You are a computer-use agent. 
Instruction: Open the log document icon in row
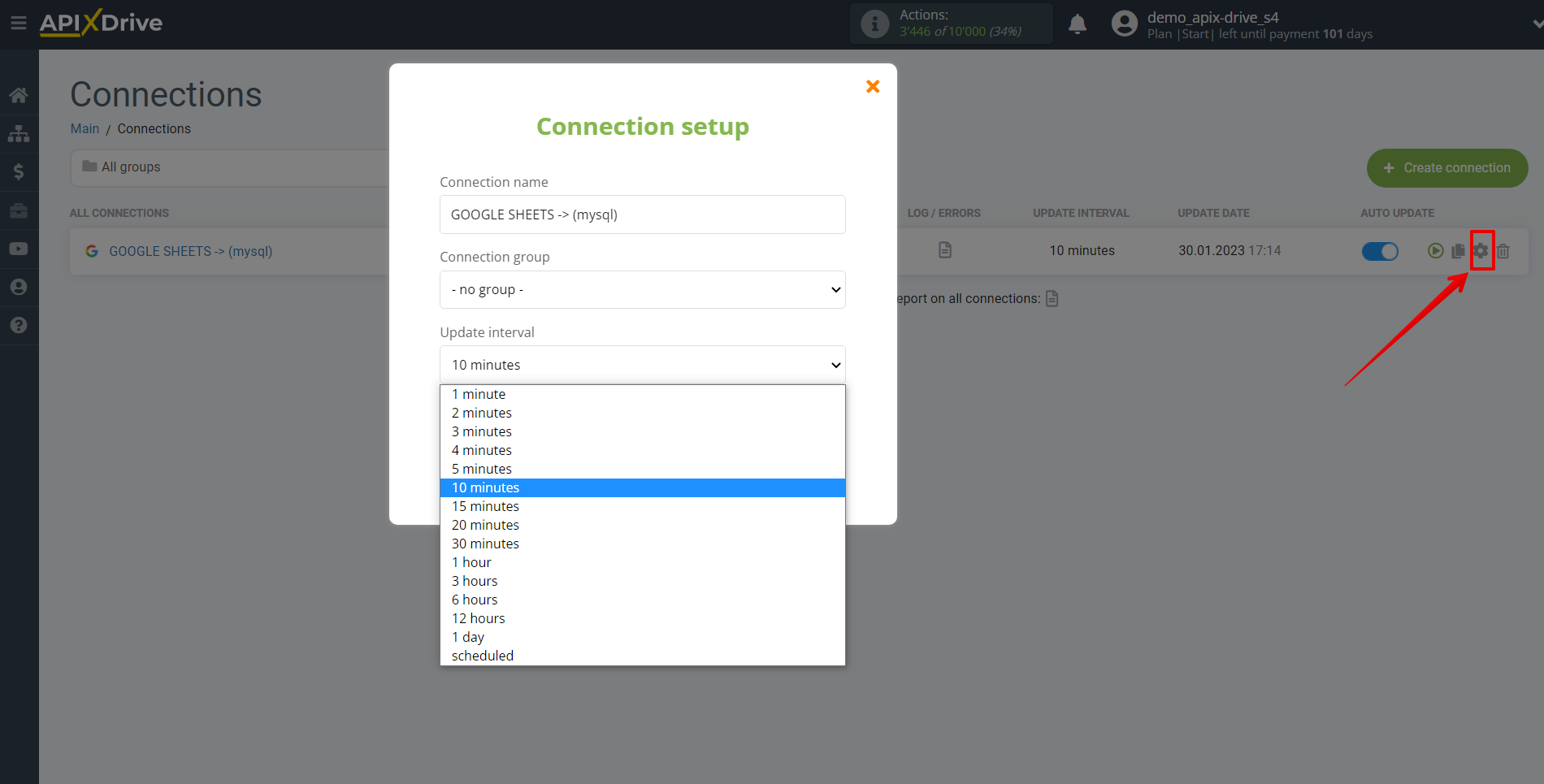[944, 250]
